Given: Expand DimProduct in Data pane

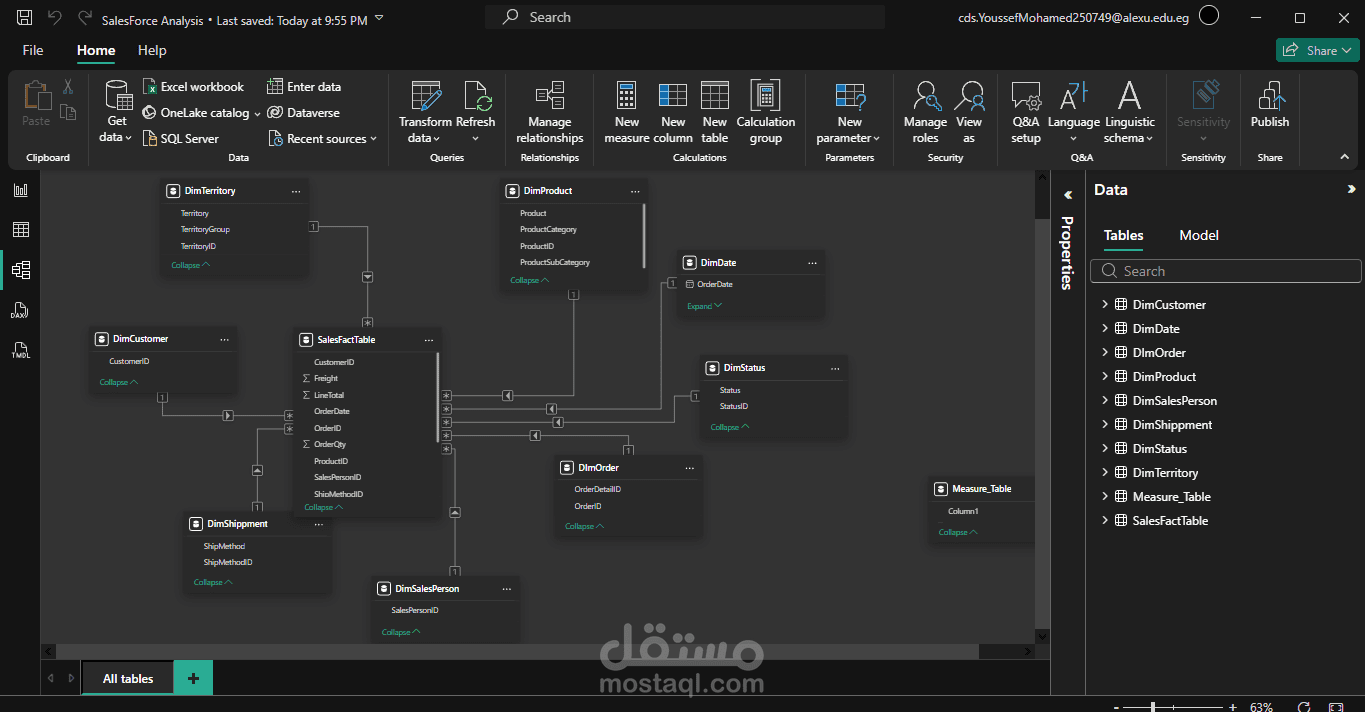Looking at the screenshot, I should click(1105, 376).
